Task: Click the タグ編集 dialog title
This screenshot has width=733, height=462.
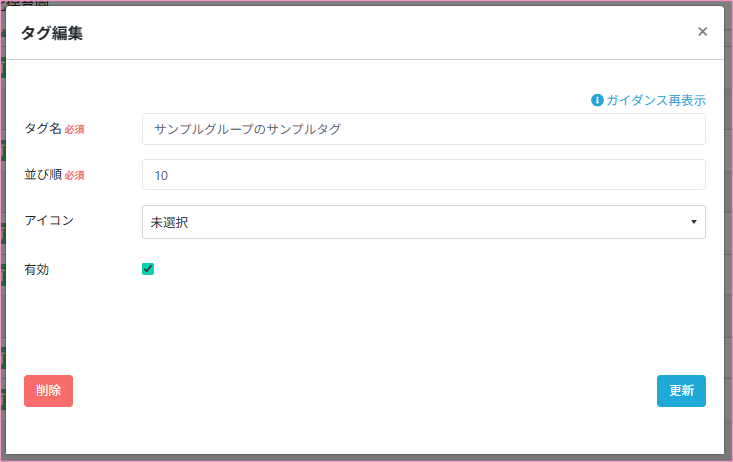Action: (52, 33)
